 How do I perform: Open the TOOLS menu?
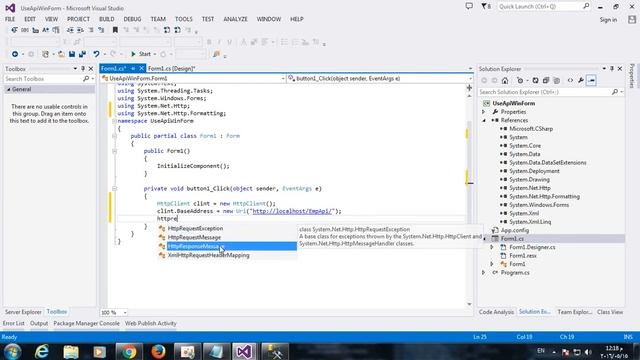[184, 19]
